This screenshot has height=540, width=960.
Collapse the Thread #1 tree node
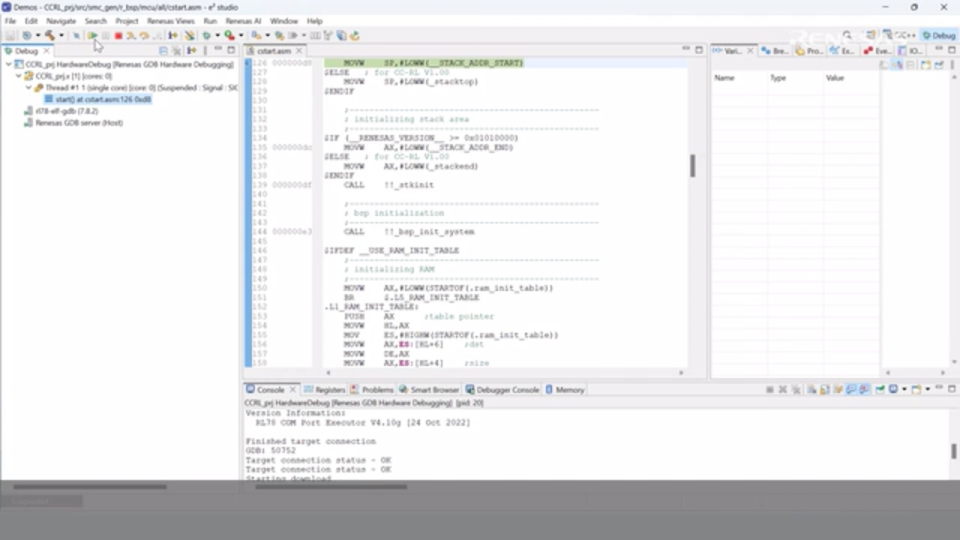point(28,88)
